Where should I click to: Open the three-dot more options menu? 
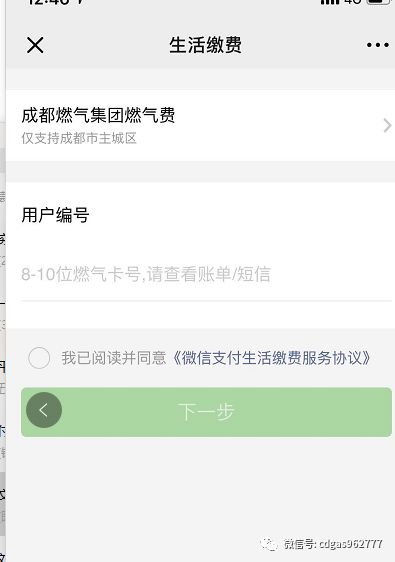pyautogui.click(x=377, y=45)
